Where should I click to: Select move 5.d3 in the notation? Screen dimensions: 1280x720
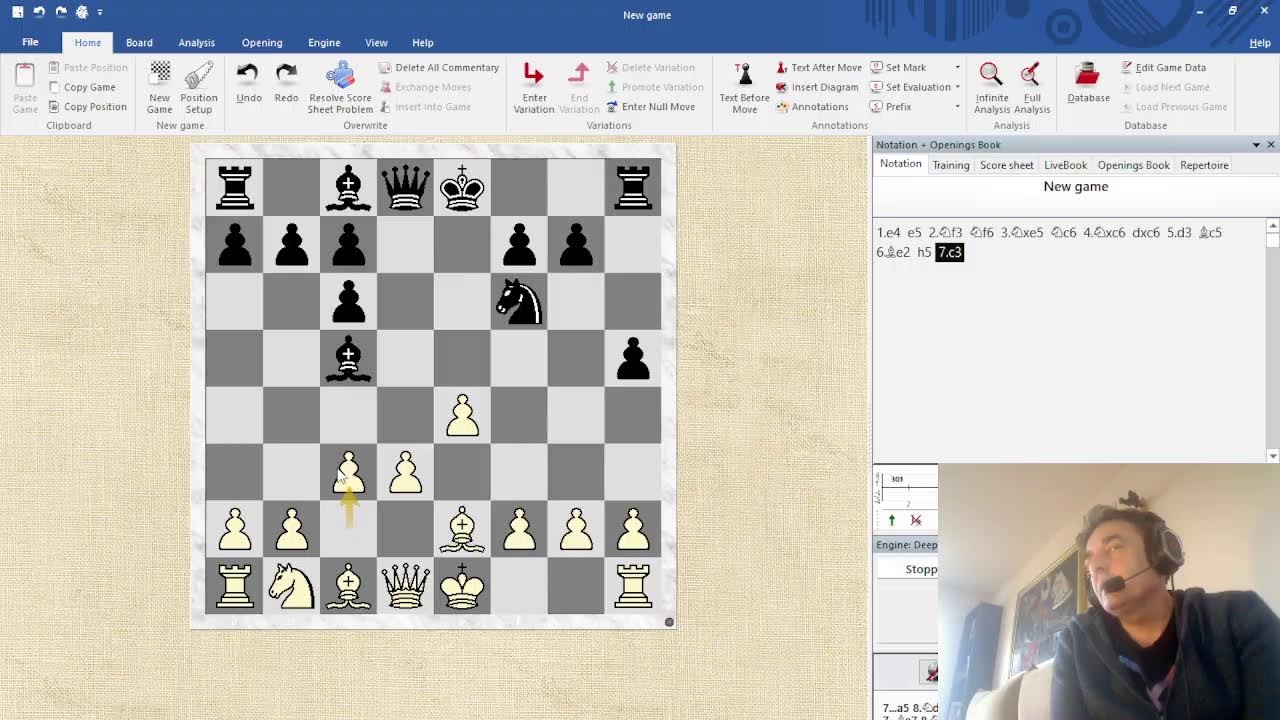[1179, 232]
